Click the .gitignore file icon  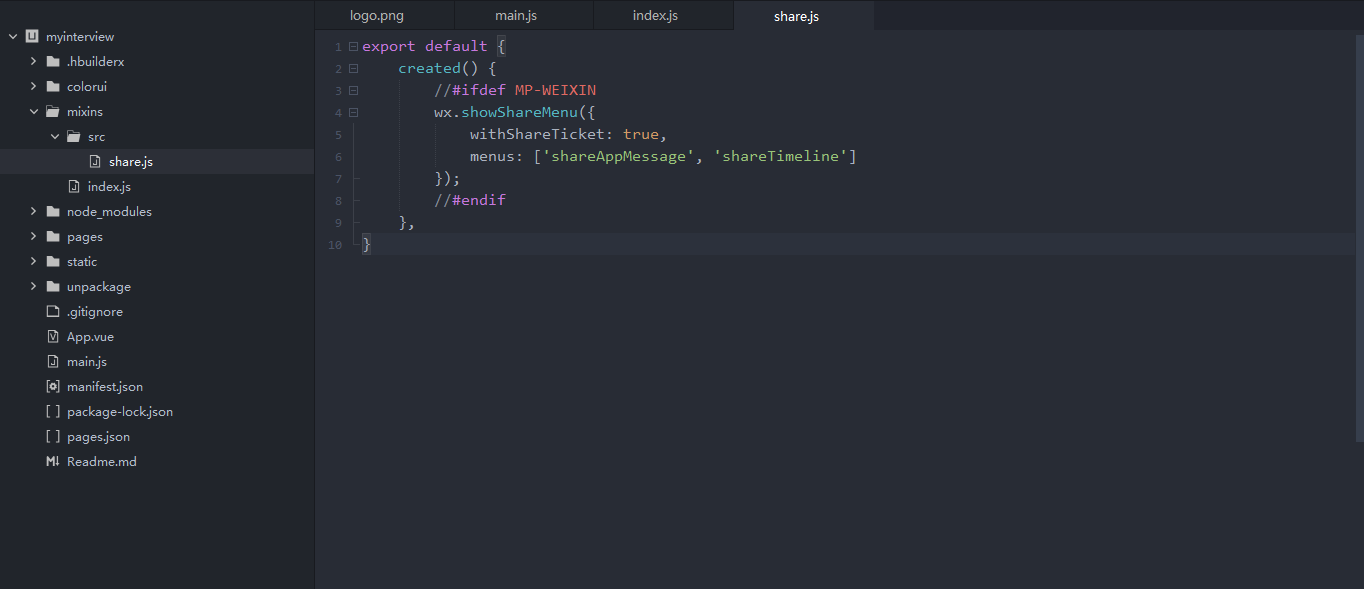tap(53, 311)
